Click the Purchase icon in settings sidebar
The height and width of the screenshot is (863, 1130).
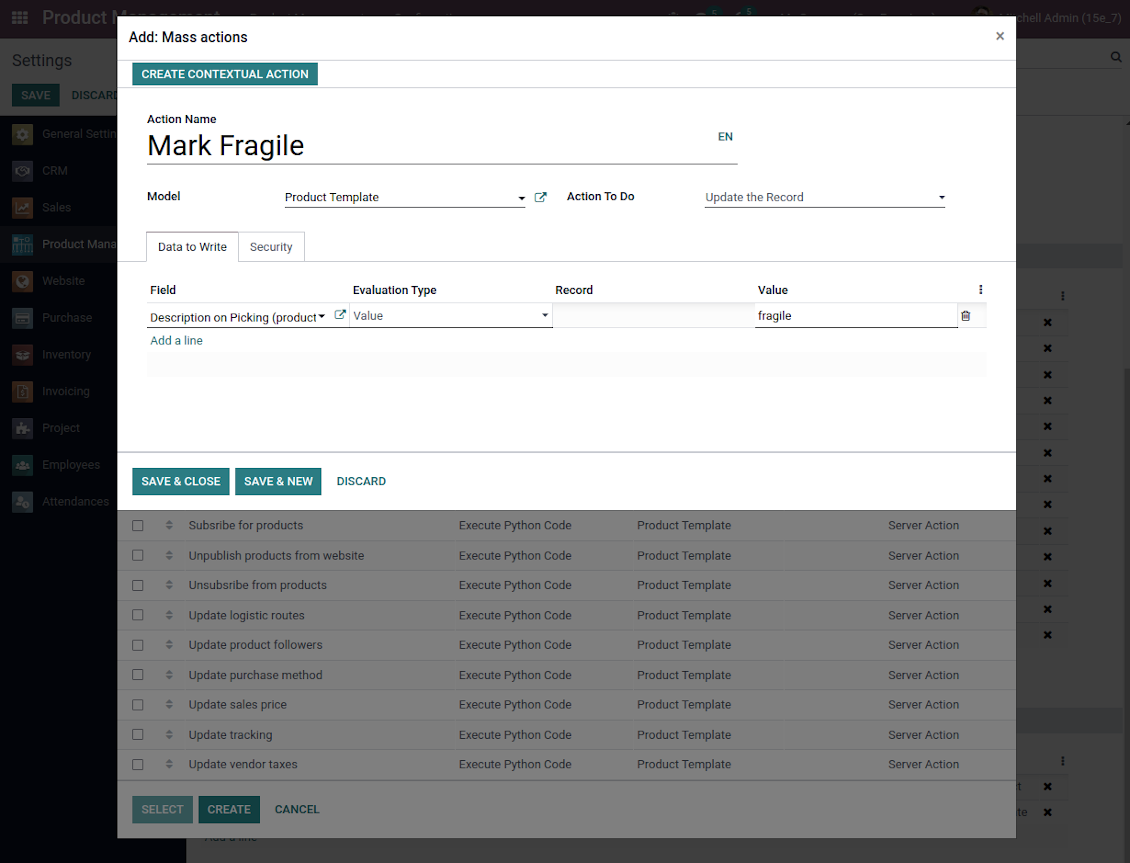[x=23, y=318]
